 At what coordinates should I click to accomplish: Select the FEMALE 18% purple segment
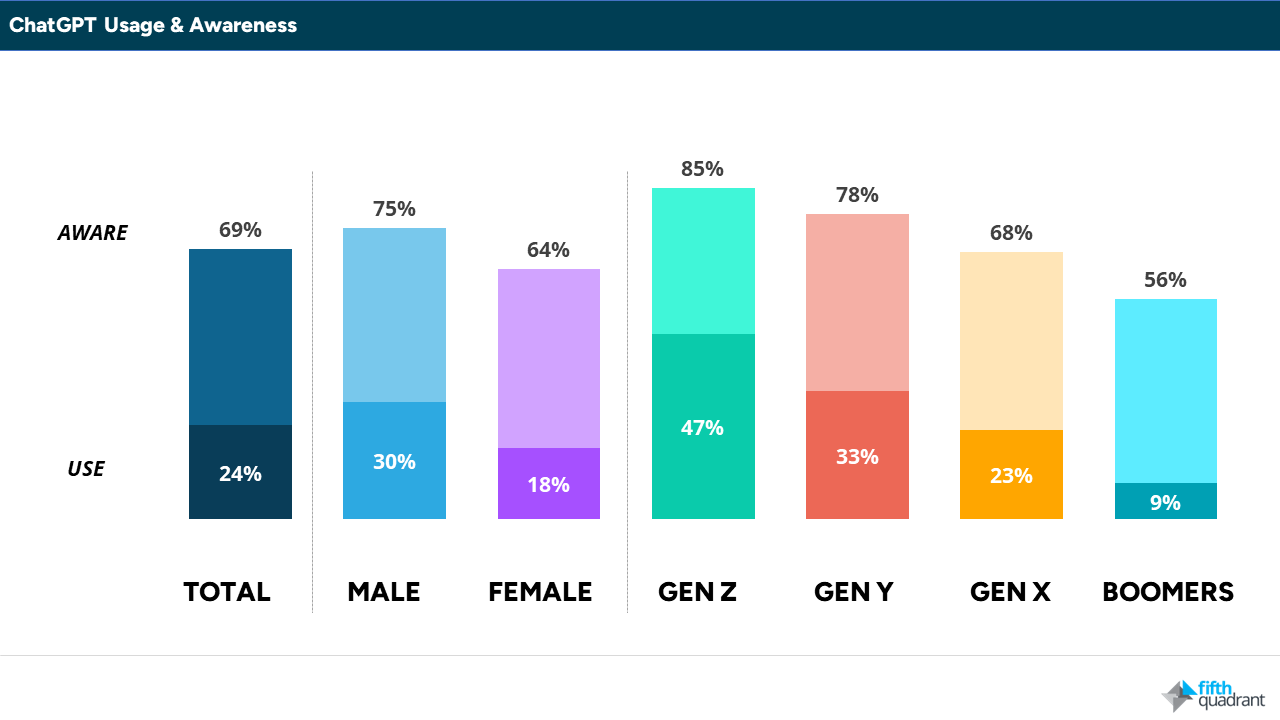click(549, 484)
